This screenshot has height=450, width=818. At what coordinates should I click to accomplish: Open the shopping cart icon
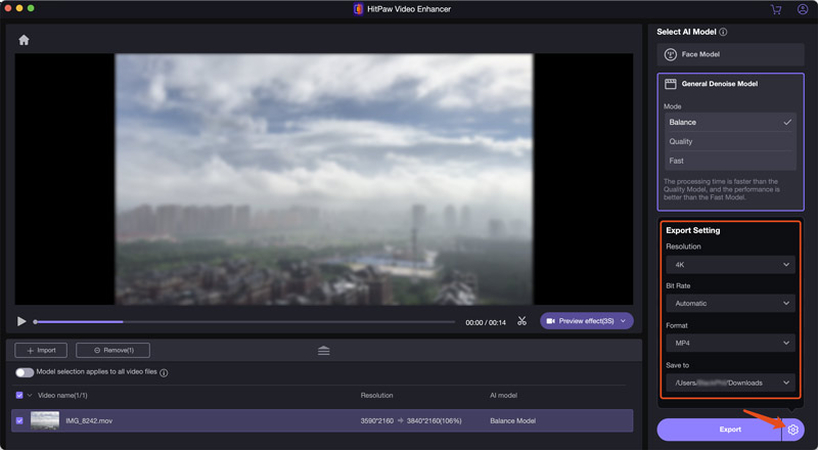pyautogui.click(x=776, y=9)
